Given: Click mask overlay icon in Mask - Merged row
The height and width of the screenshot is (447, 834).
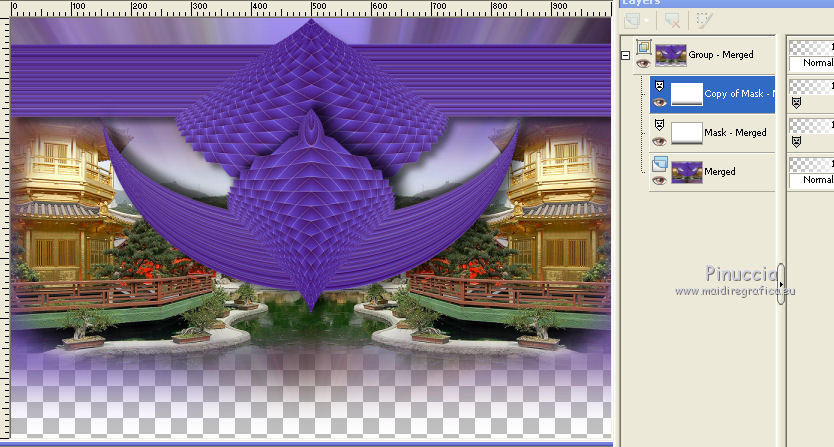Looking at the screenshot, I should 796,142.
